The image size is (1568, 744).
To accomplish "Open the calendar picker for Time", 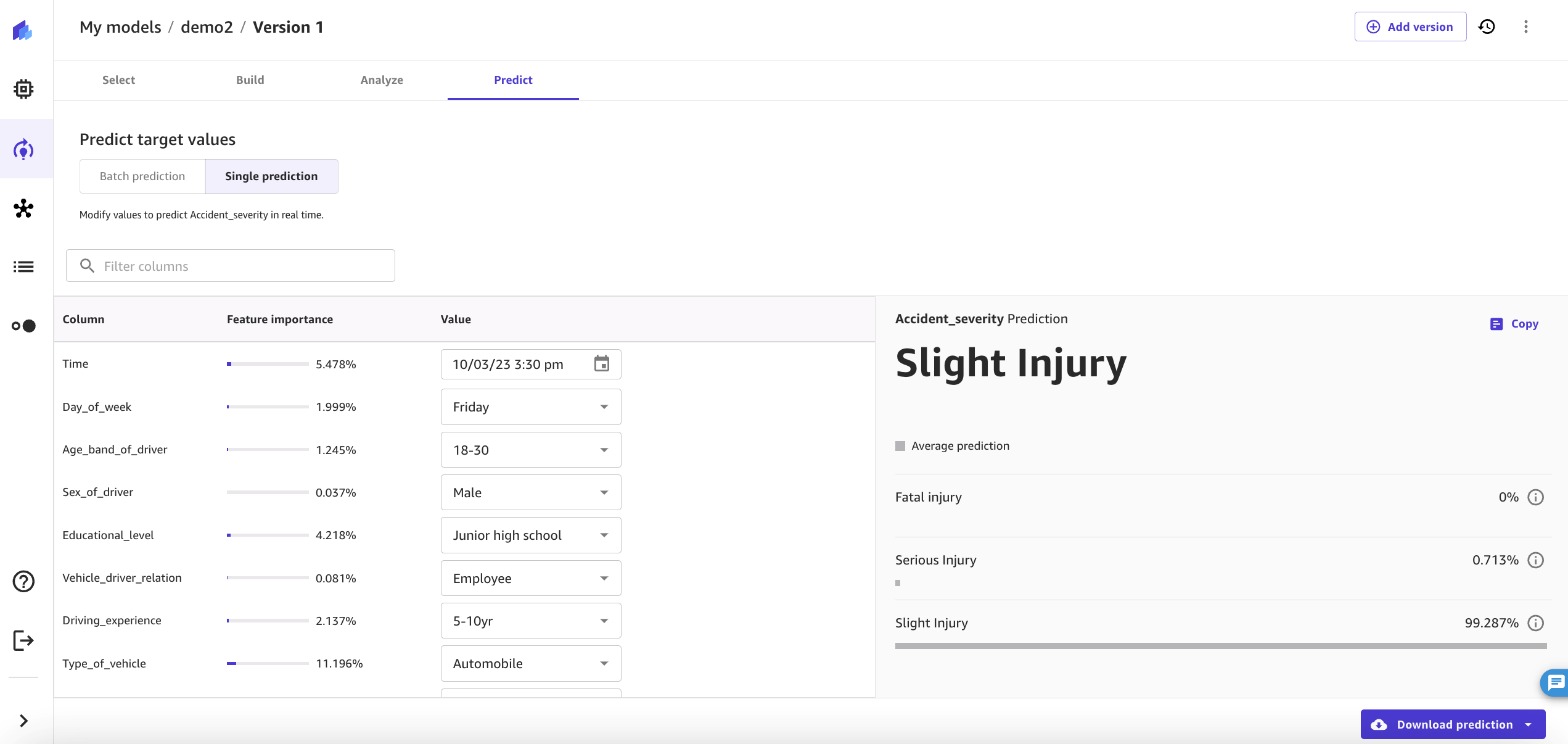I will pyautogui.click(x=601, y=364).
